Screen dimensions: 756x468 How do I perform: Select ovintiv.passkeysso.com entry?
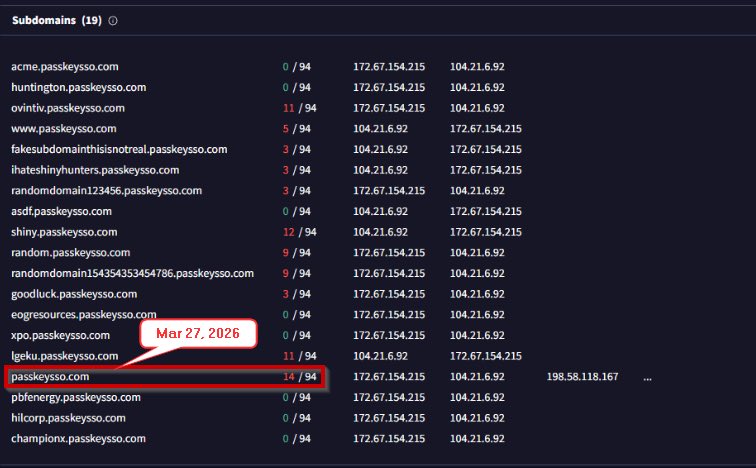click(x=68, y=108)
